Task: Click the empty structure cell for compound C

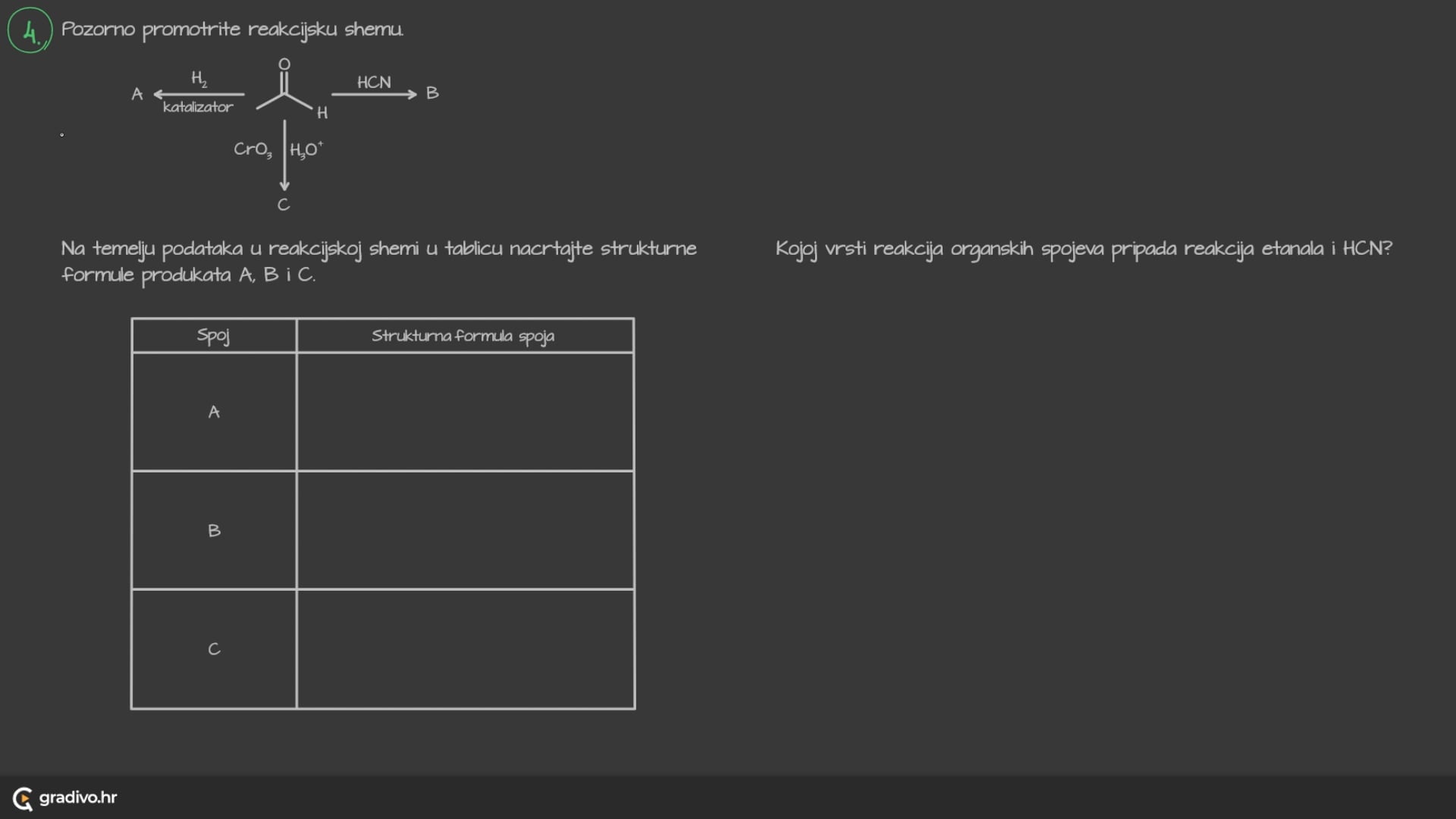Action: click(465, 649)
